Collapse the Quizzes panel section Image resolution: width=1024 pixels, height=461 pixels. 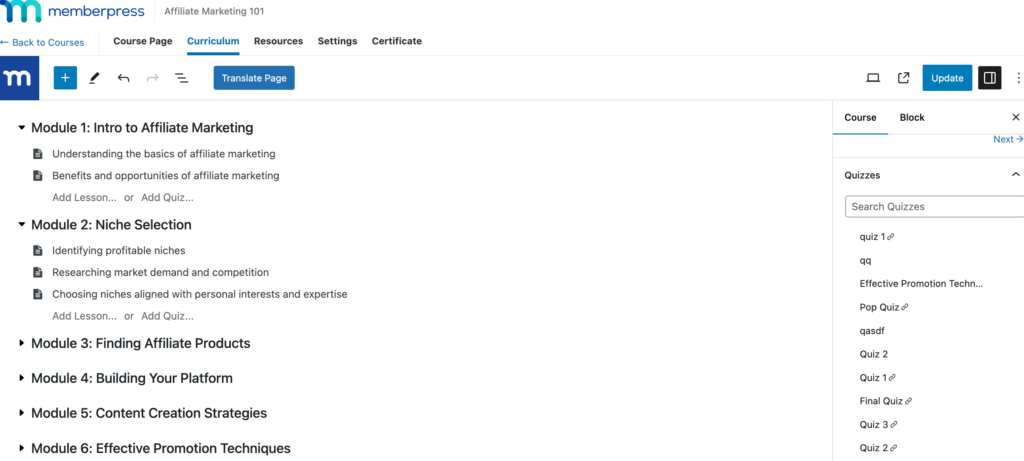coord(1015,175)
